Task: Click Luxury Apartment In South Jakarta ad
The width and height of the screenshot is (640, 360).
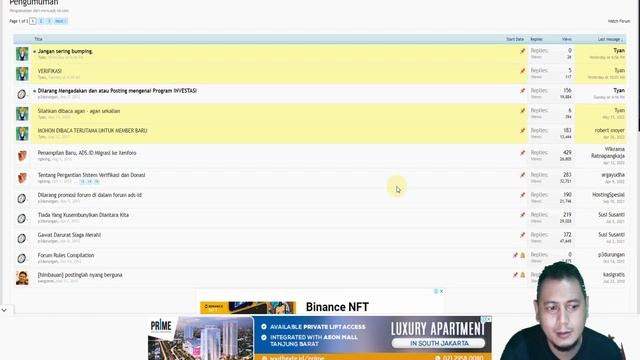Action: point(320,338)
